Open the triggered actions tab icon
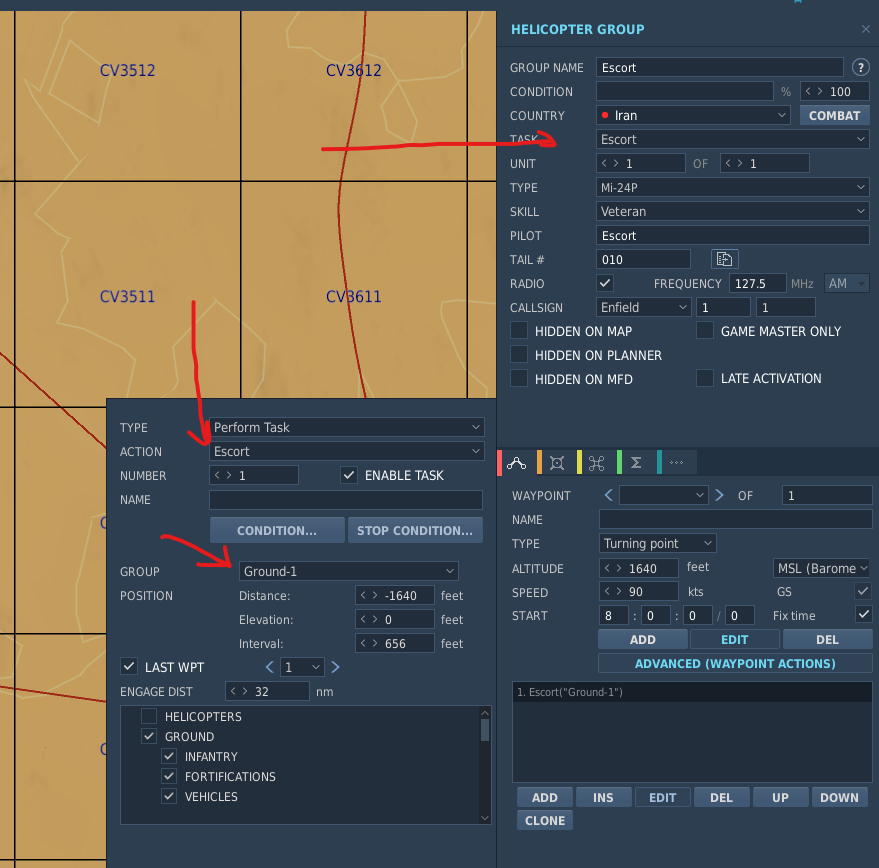879x868 pixels. pos(596,463)
